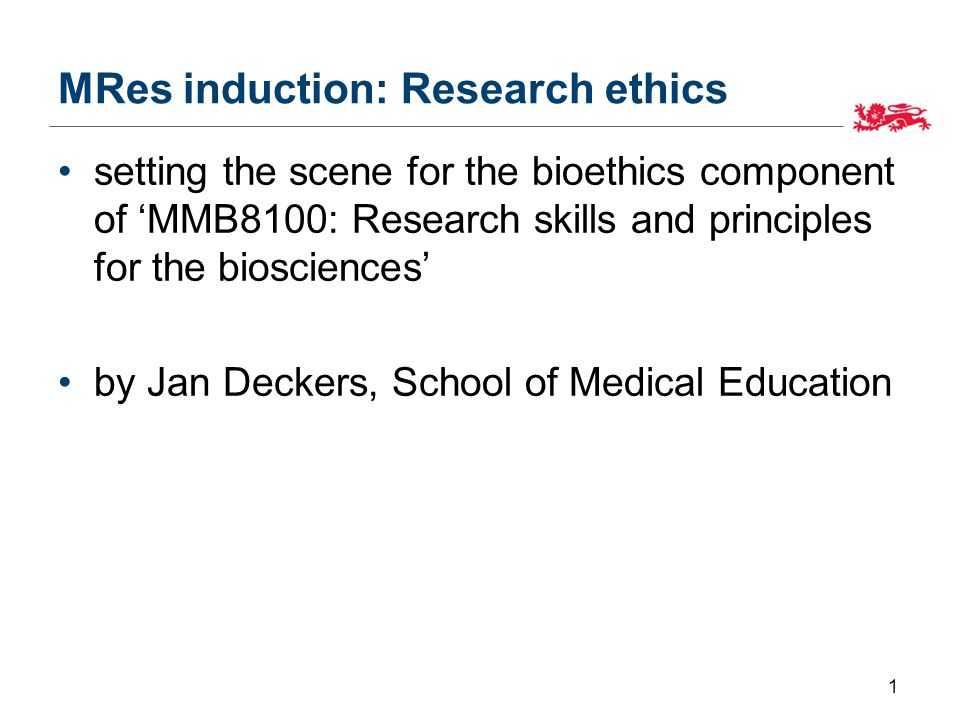This screenshot has width=960, height=720.
Task: Click the word 'component'
Action: [797, 174]
